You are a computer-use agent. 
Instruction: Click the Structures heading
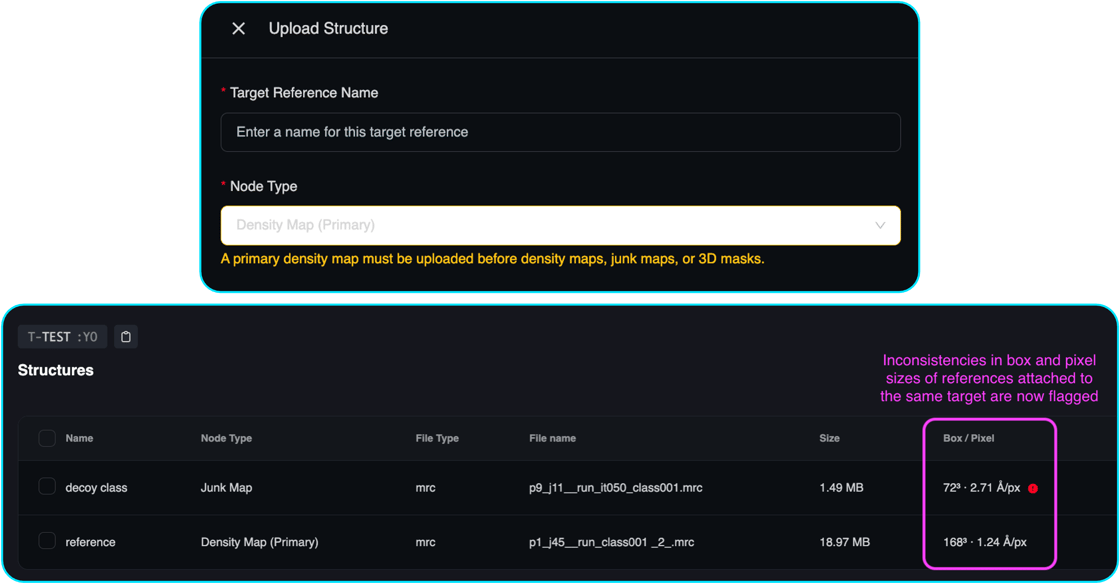point(56,370)
